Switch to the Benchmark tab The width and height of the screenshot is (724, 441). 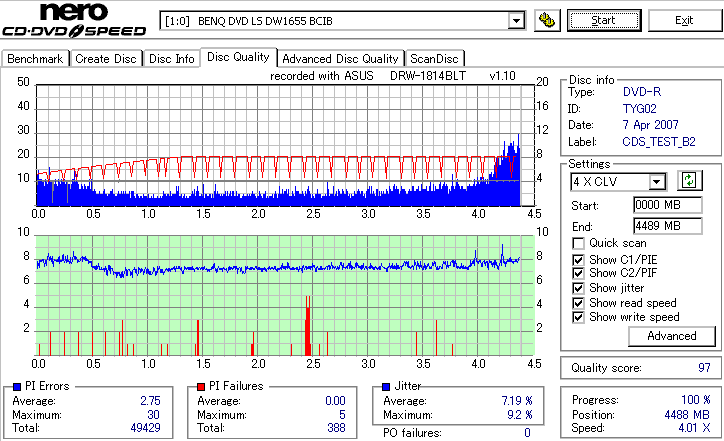35,59
